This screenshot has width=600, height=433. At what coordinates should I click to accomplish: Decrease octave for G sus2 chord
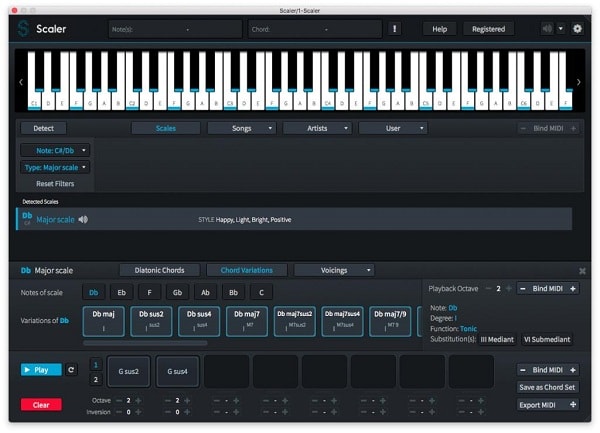click(119, 400)
